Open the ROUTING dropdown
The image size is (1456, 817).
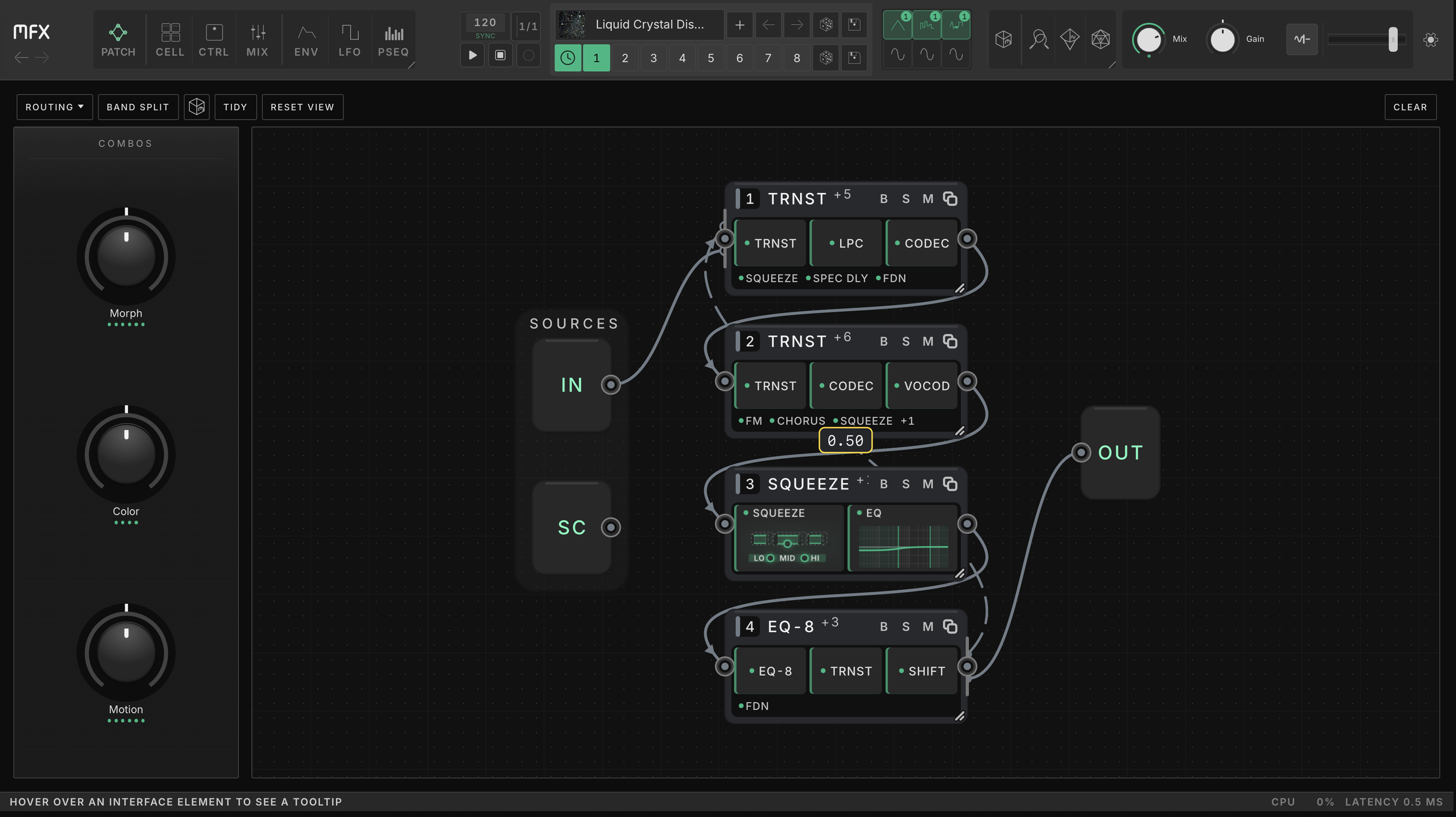tap(55, 107)
